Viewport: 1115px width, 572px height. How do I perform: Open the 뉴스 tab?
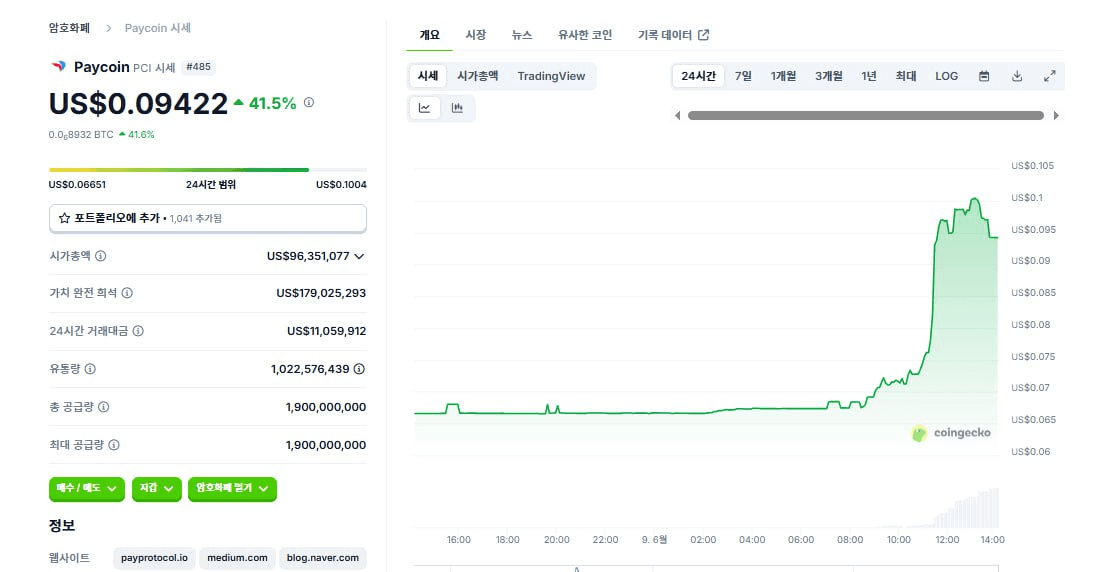tap(522, 35)
